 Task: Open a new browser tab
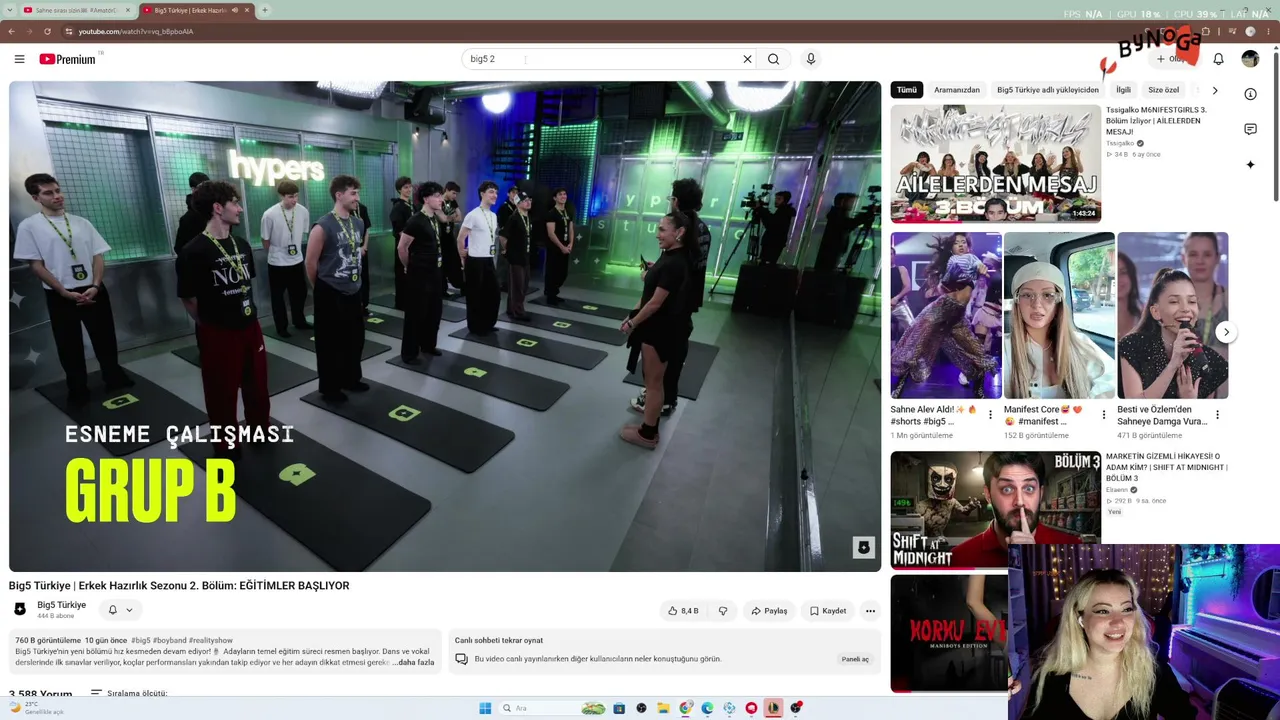(x=264, y=10)
